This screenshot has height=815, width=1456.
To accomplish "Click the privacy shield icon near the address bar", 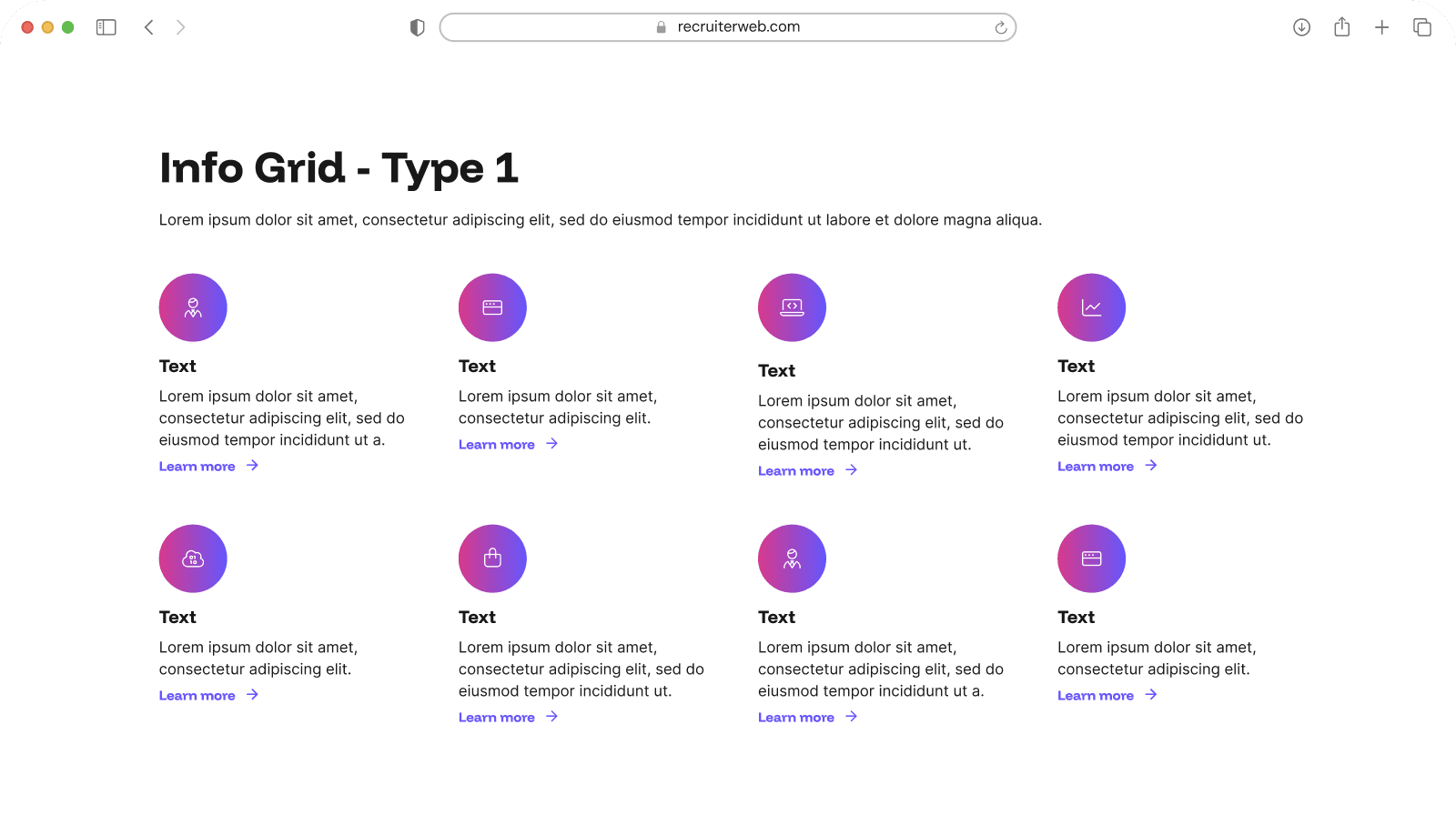I will point(417,26).
